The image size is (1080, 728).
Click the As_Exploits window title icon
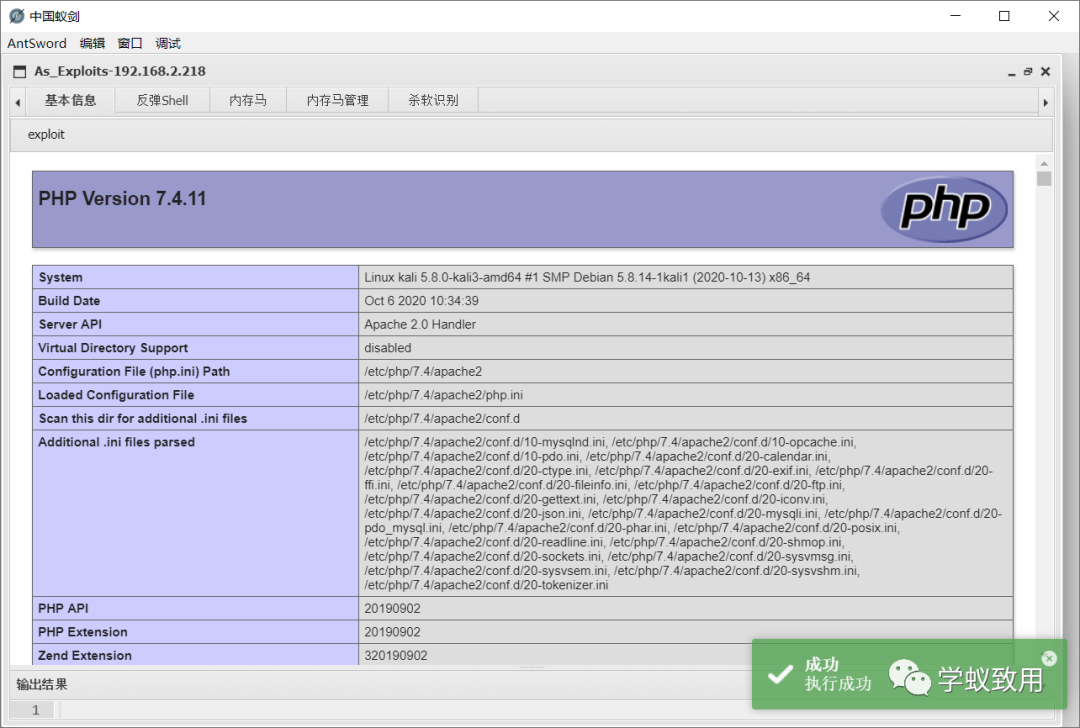[x=19, y=72]
